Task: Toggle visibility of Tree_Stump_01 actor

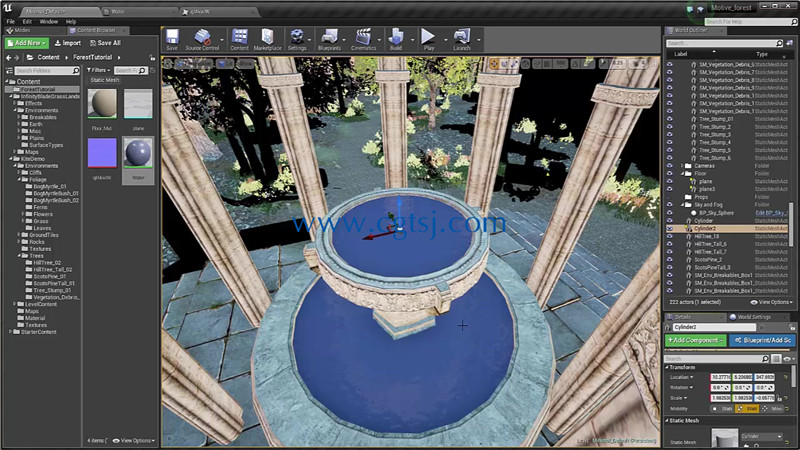Action: 670,119
